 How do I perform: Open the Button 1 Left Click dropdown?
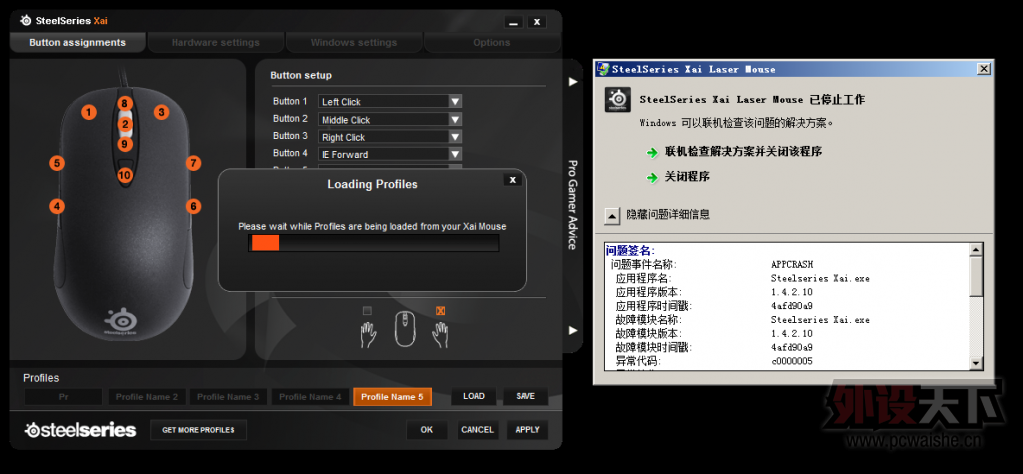(390, 102)
